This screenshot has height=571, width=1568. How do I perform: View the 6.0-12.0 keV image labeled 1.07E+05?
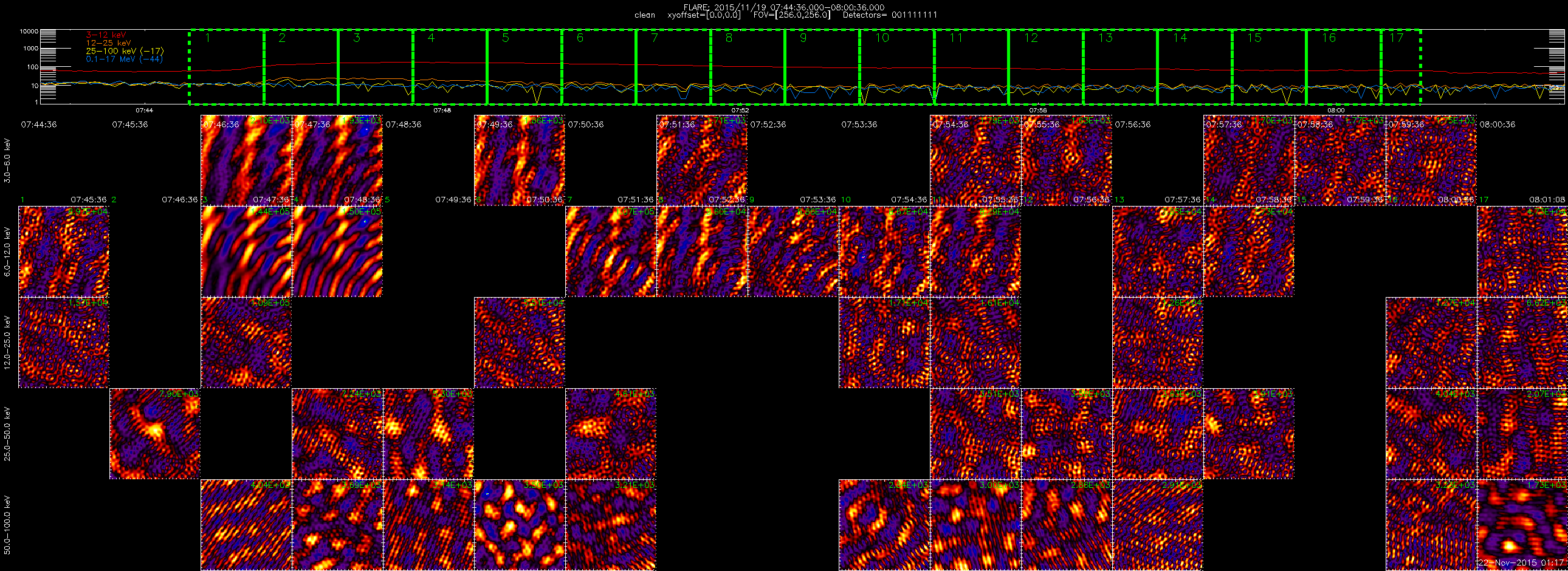(611, 251)
